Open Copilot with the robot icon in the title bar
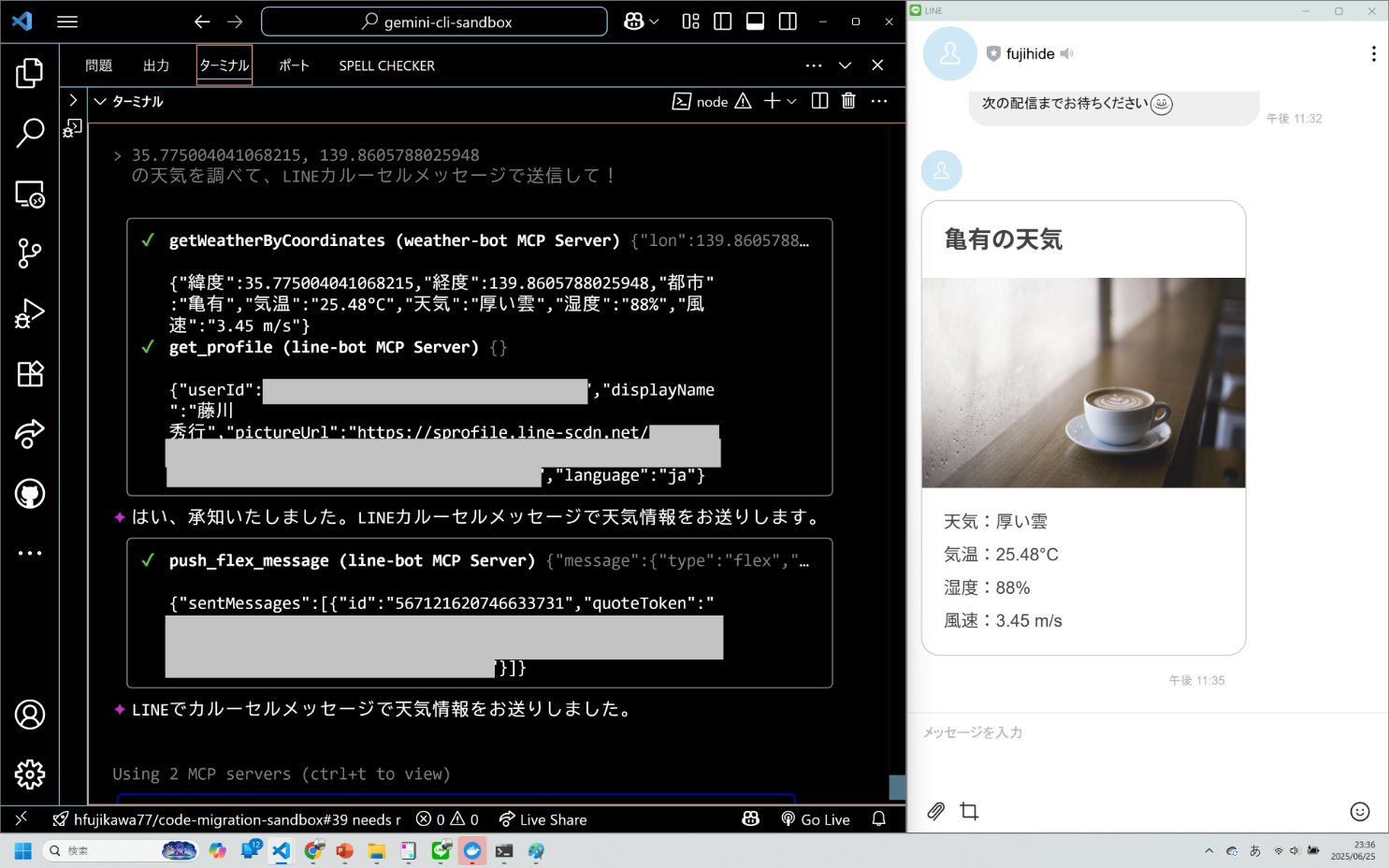 635,21
